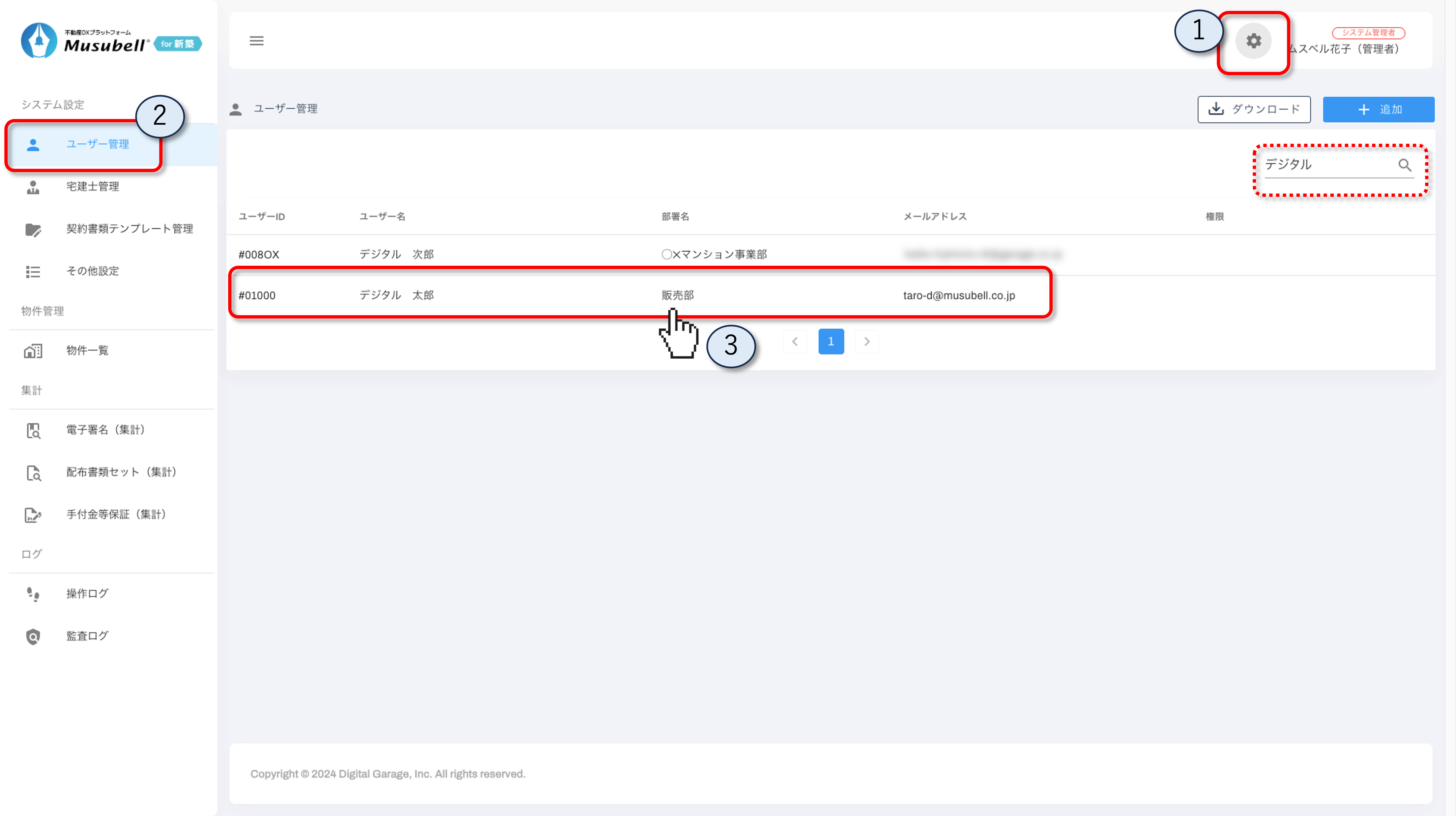Open 操作ログ from the sidebar

(x=87, y=594)
